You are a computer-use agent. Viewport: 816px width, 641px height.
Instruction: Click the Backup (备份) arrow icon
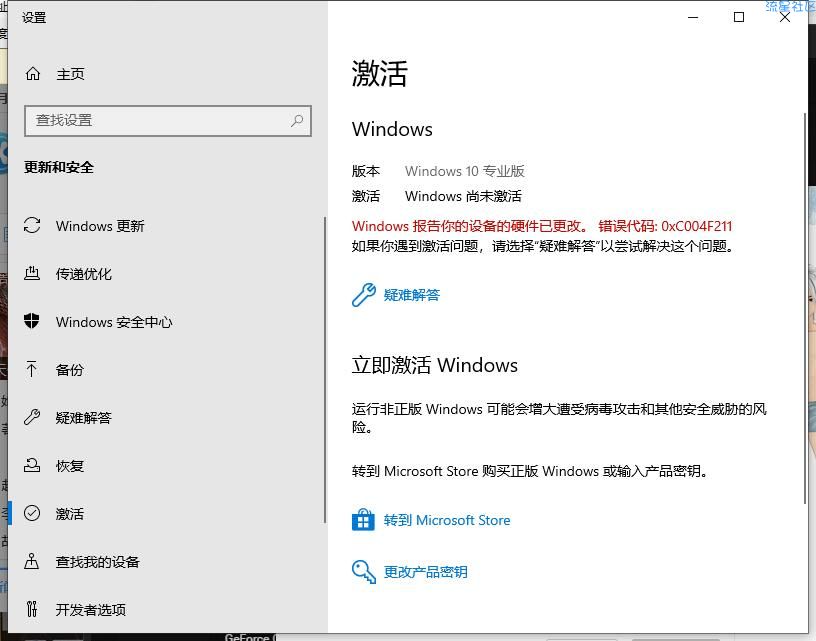pos(32,369)
